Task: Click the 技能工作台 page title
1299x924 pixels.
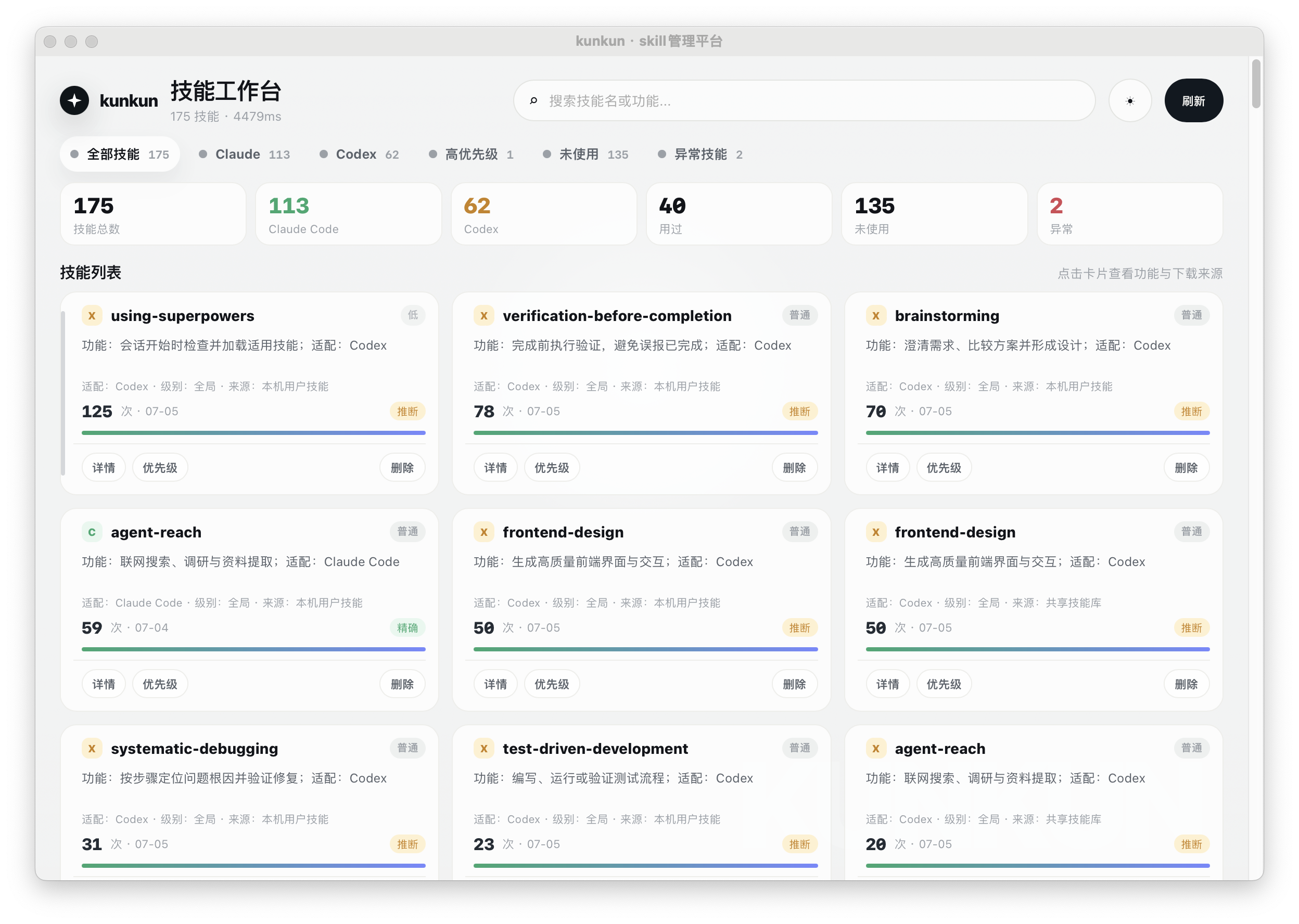Action: pyautogui.click(x=225, y=91)
